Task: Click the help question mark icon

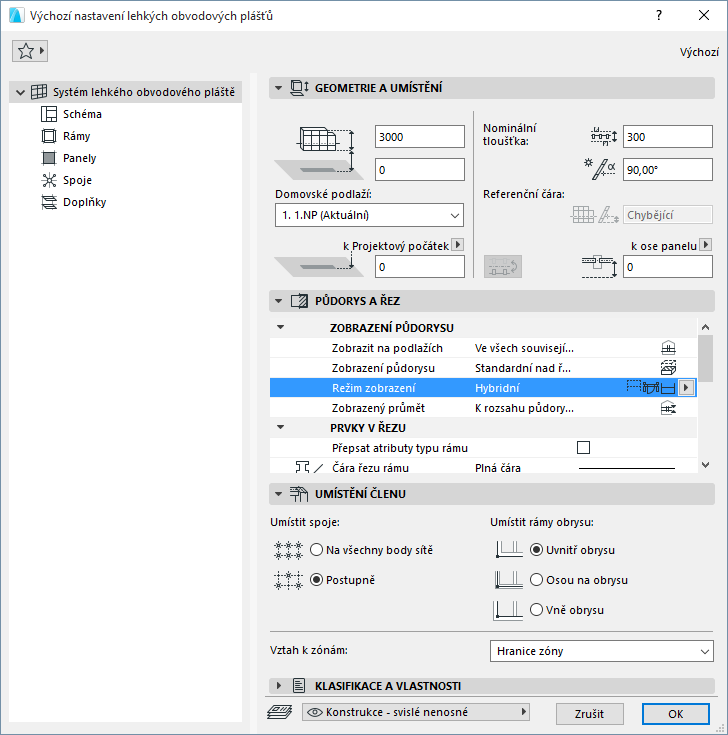Action: tap(659, 15)
